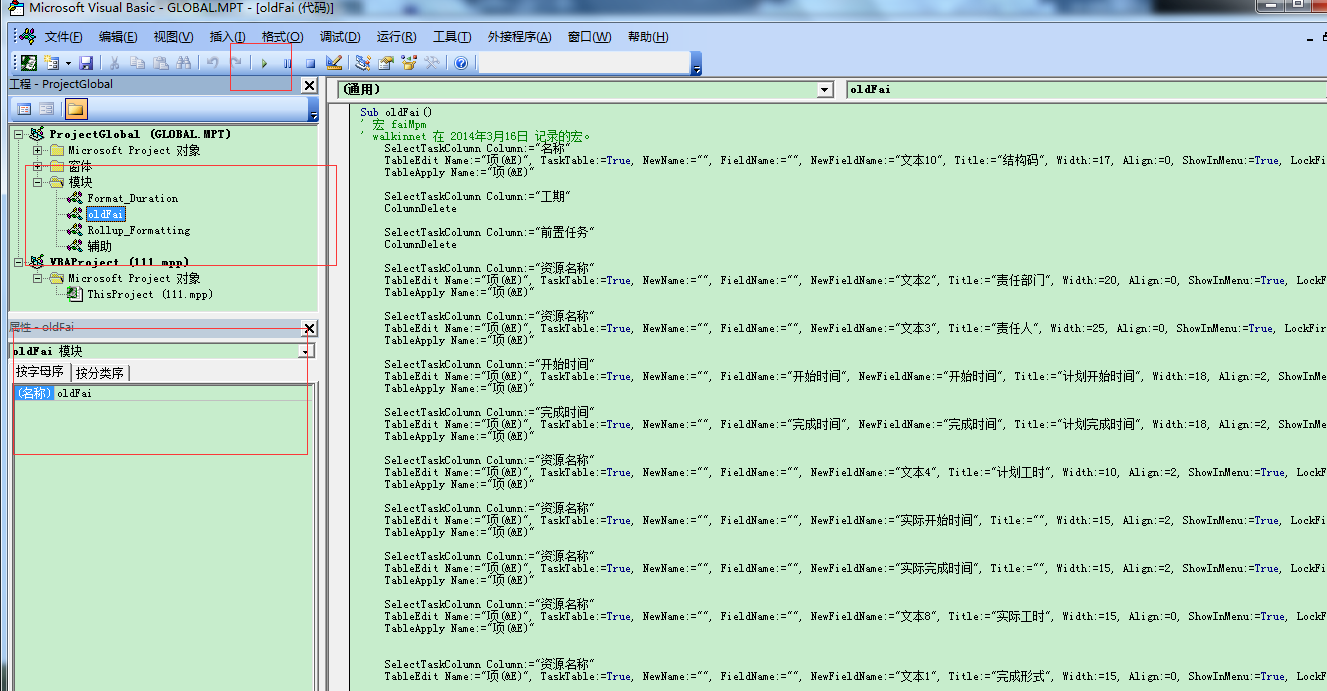The image size is (1327, 691).
Task: Click the Save GLOBAL.MPT icon
Action: [x=86, y=63]
